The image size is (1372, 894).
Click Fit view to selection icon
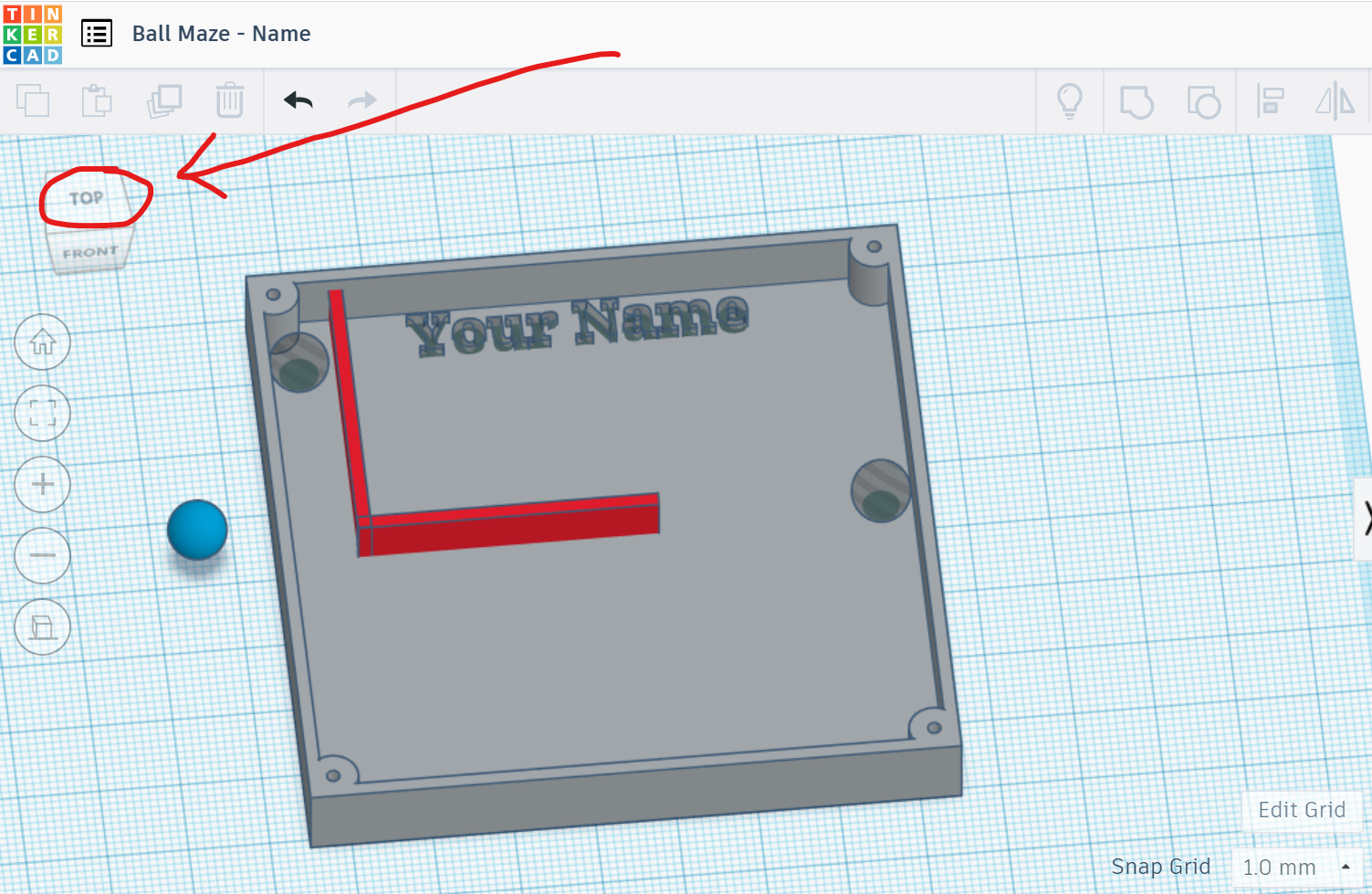click(42, 413)
